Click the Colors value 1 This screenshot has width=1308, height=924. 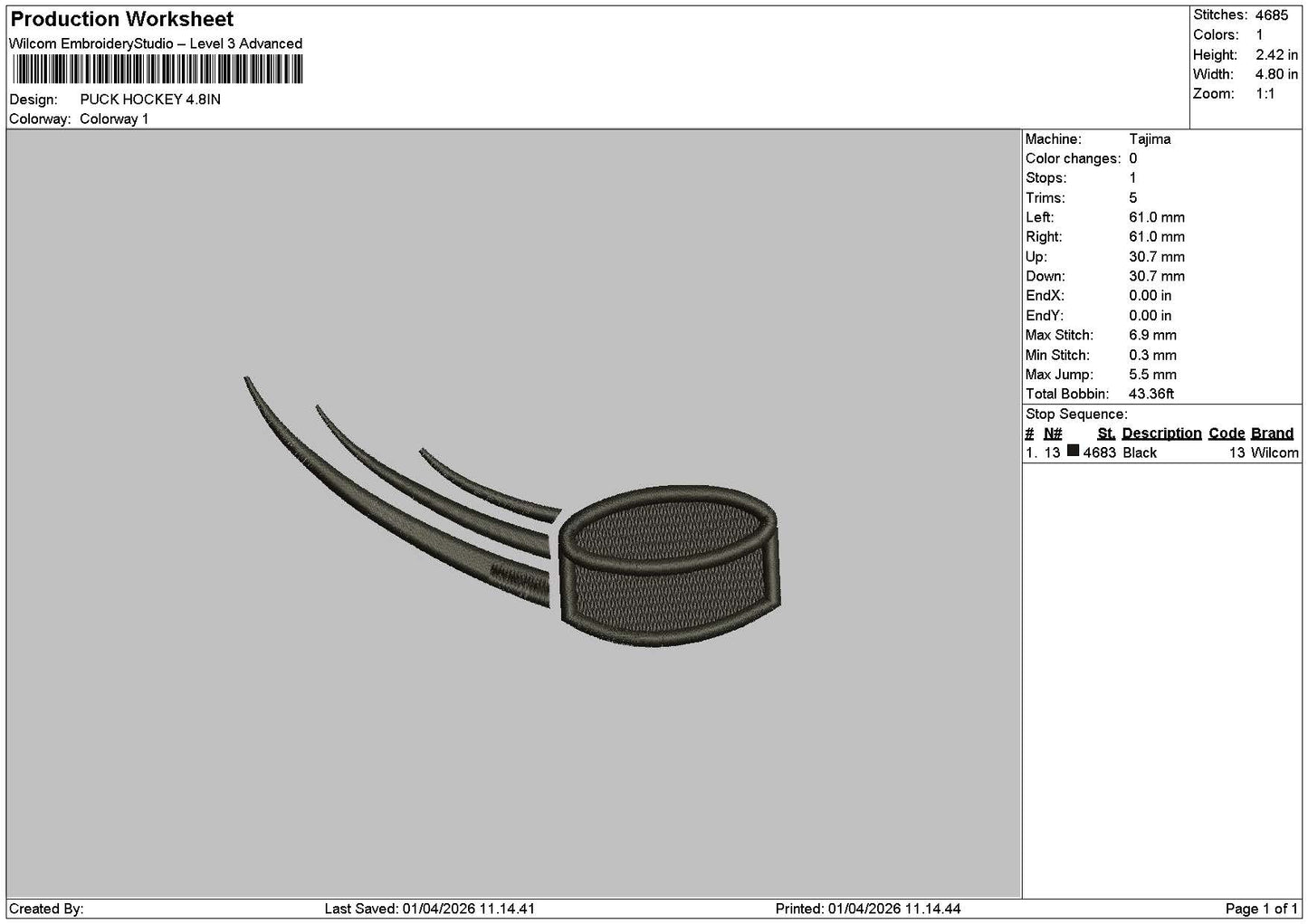pos(1259,35)
